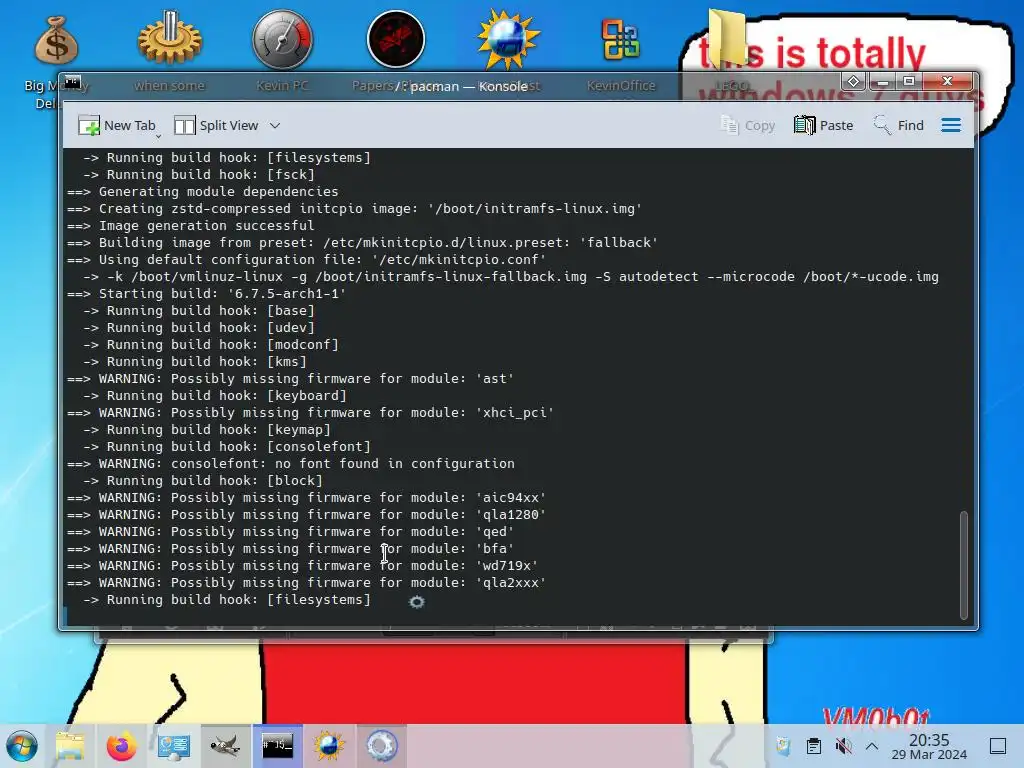The width and height of the screenshot is (1024, 768).
Task: Click the show desktop button
Action: click(x=998, y=746)
